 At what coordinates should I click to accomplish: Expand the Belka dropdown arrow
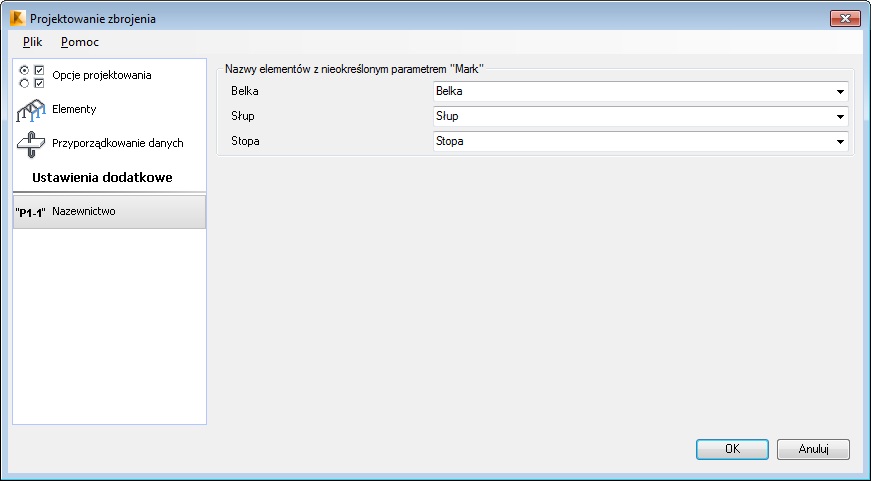click(840, 92)
